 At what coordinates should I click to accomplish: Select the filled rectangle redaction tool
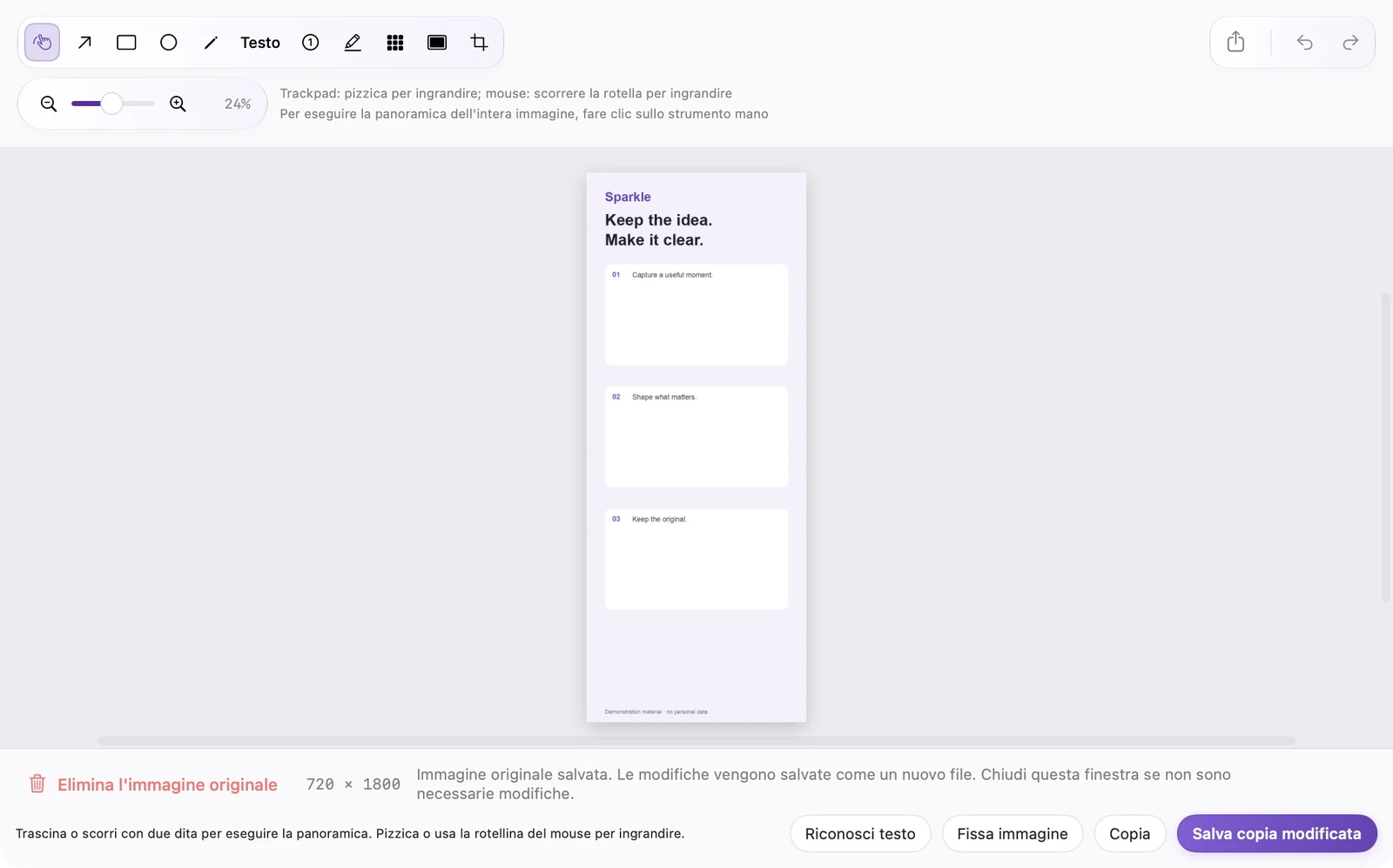pyautogui.click(x=437, y=43)
